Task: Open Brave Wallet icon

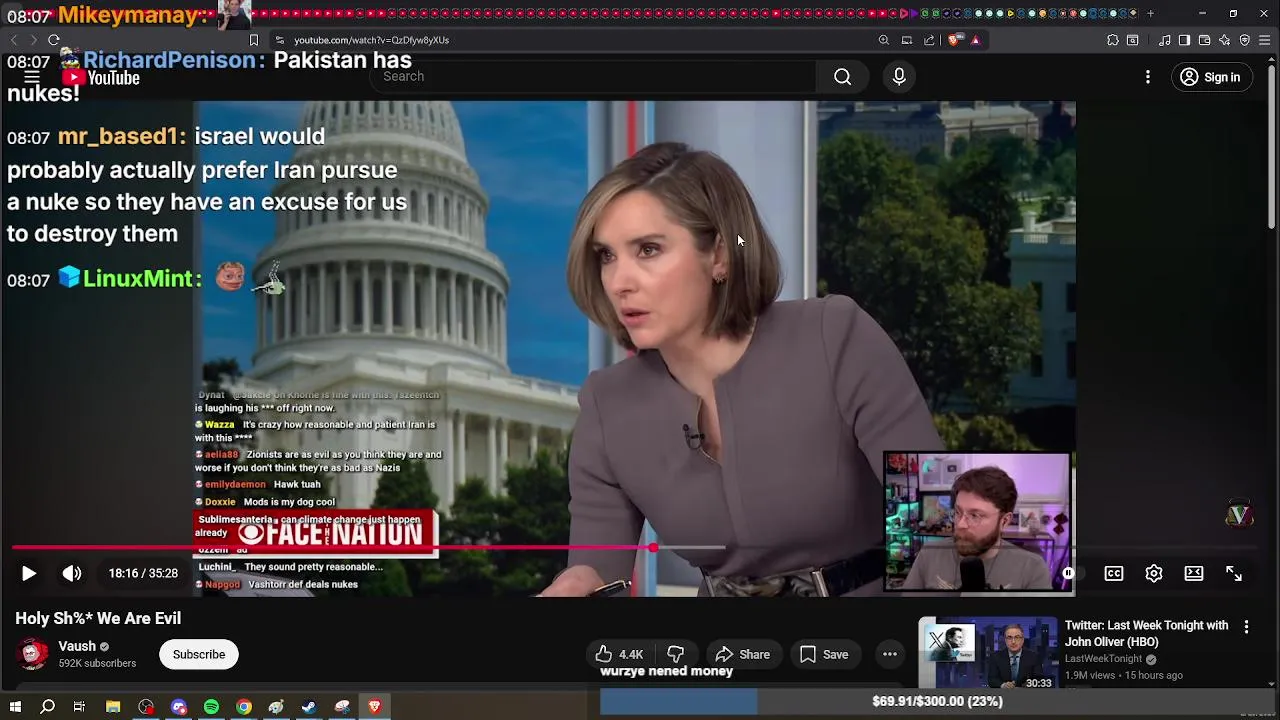Action: pyautogui.click(x=1204, y=40)
